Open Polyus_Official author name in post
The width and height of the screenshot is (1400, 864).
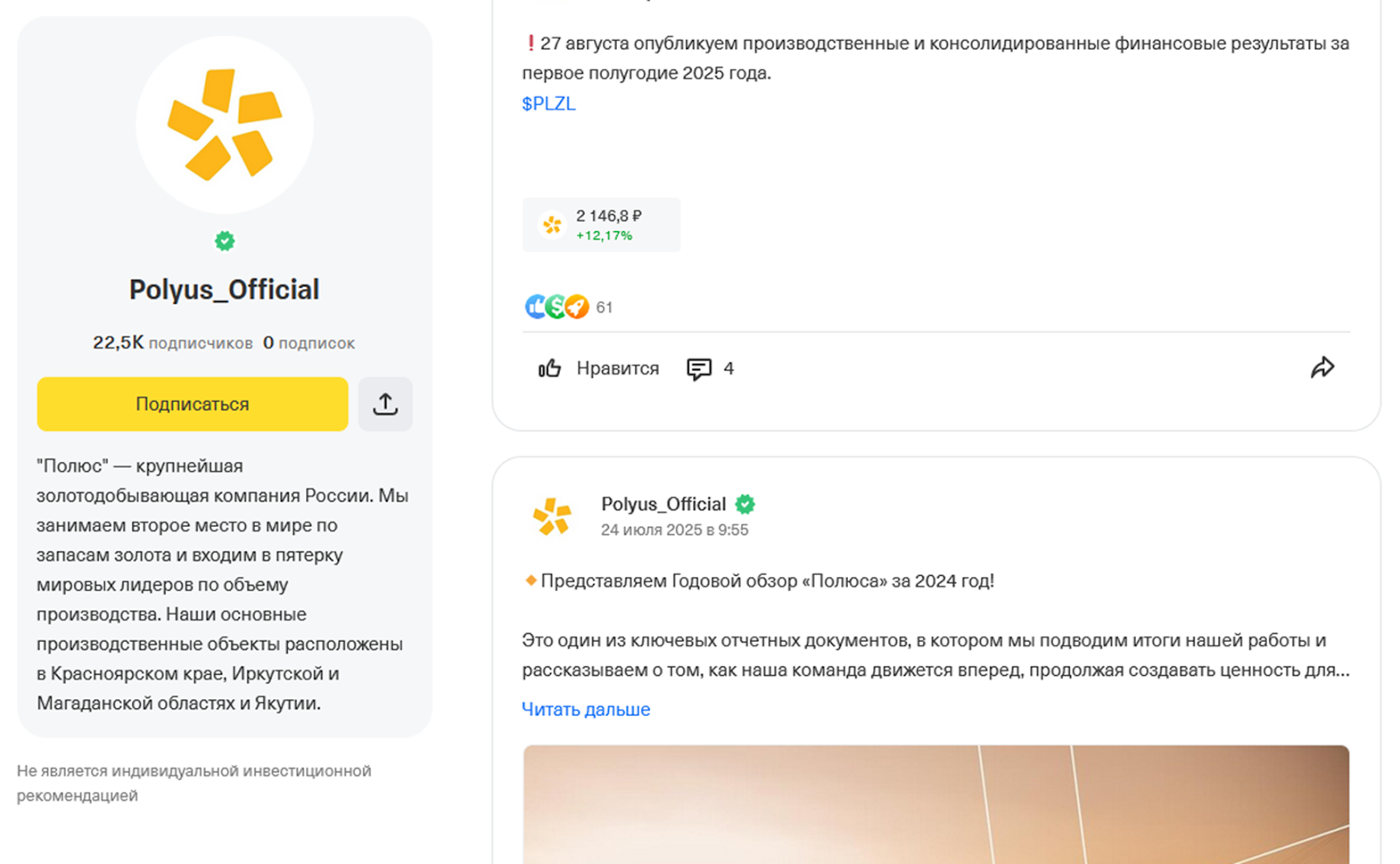coord(663,504)
